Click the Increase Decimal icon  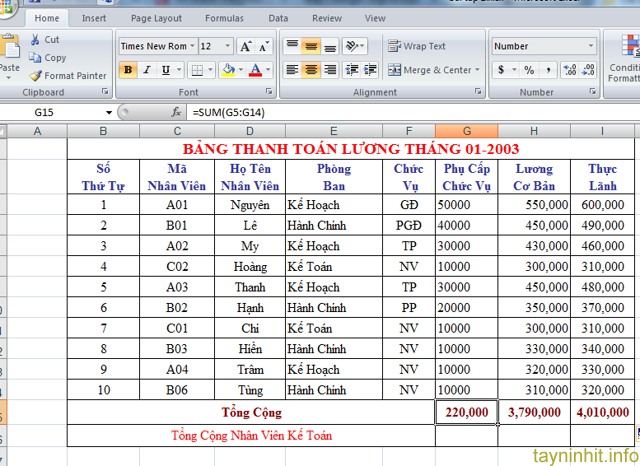click(x=570, y=70)
